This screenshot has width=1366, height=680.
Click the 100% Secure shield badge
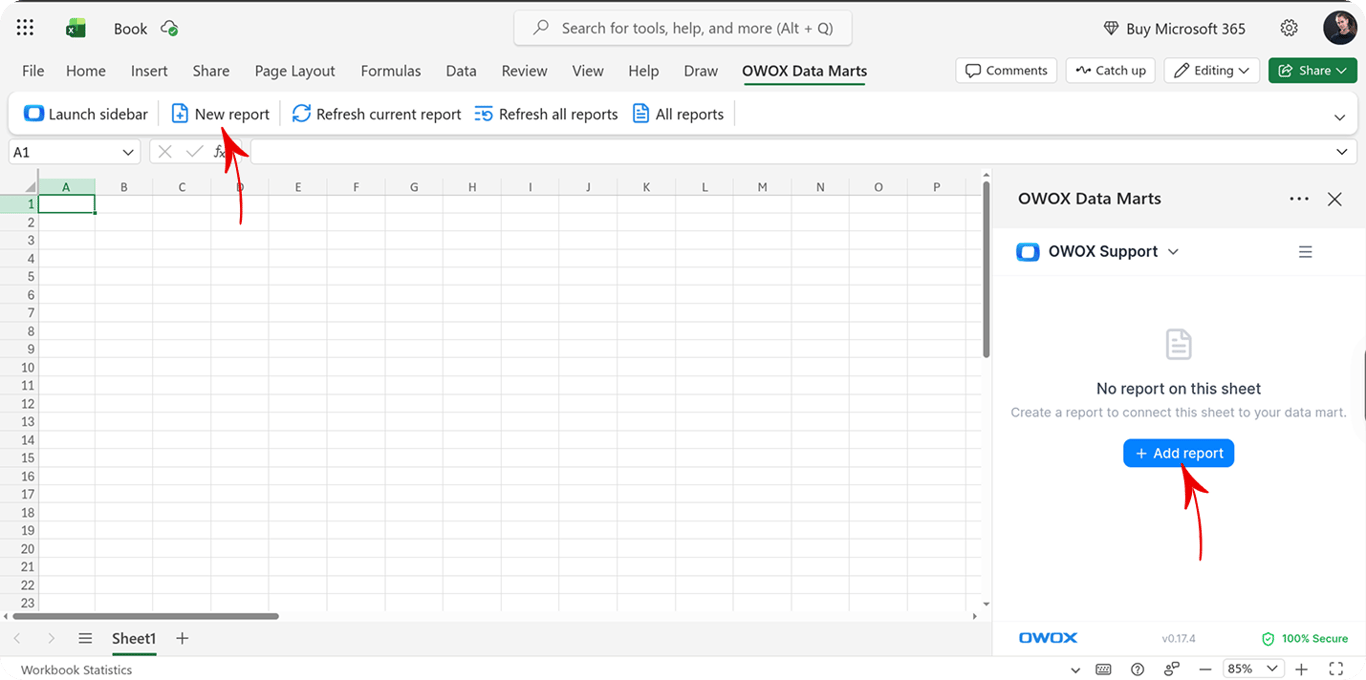1304,638
